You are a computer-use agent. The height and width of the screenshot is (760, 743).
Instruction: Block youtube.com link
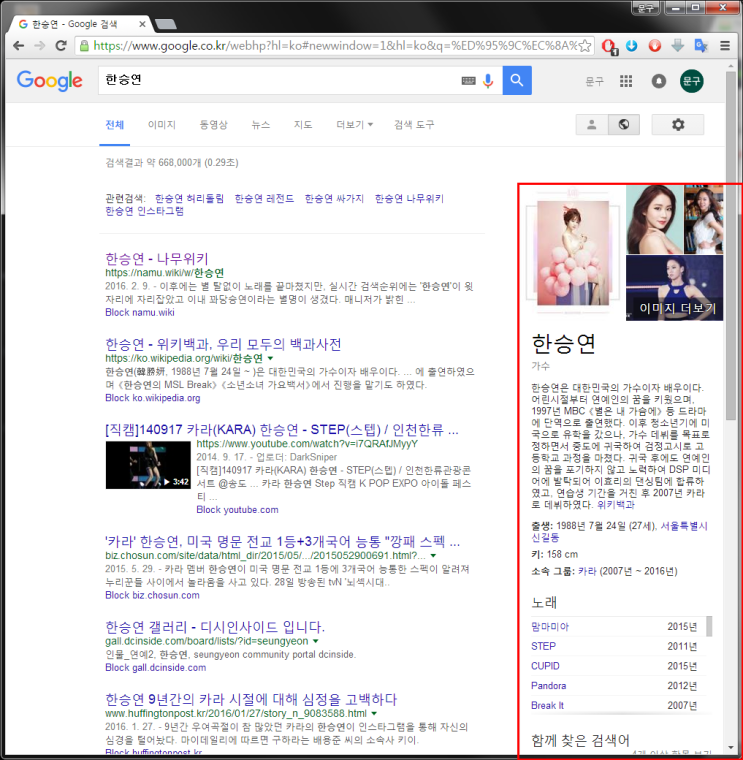pos(237,509)
